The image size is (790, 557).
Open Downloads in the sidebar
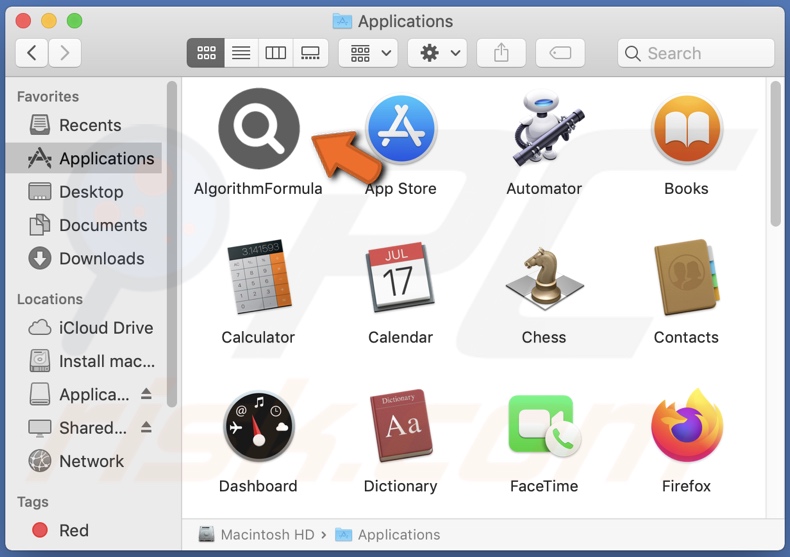coord(84,258)
